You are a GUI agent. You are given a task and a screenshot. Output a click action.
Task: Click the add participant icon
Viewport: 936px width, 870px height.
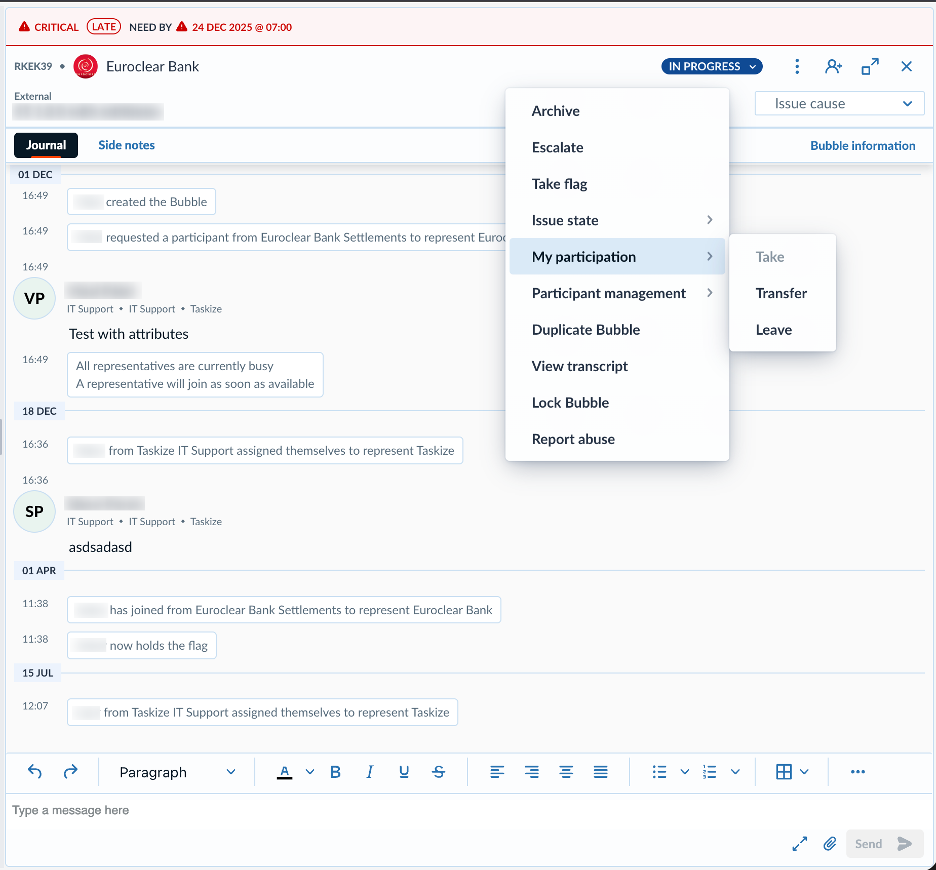(833, 66)
